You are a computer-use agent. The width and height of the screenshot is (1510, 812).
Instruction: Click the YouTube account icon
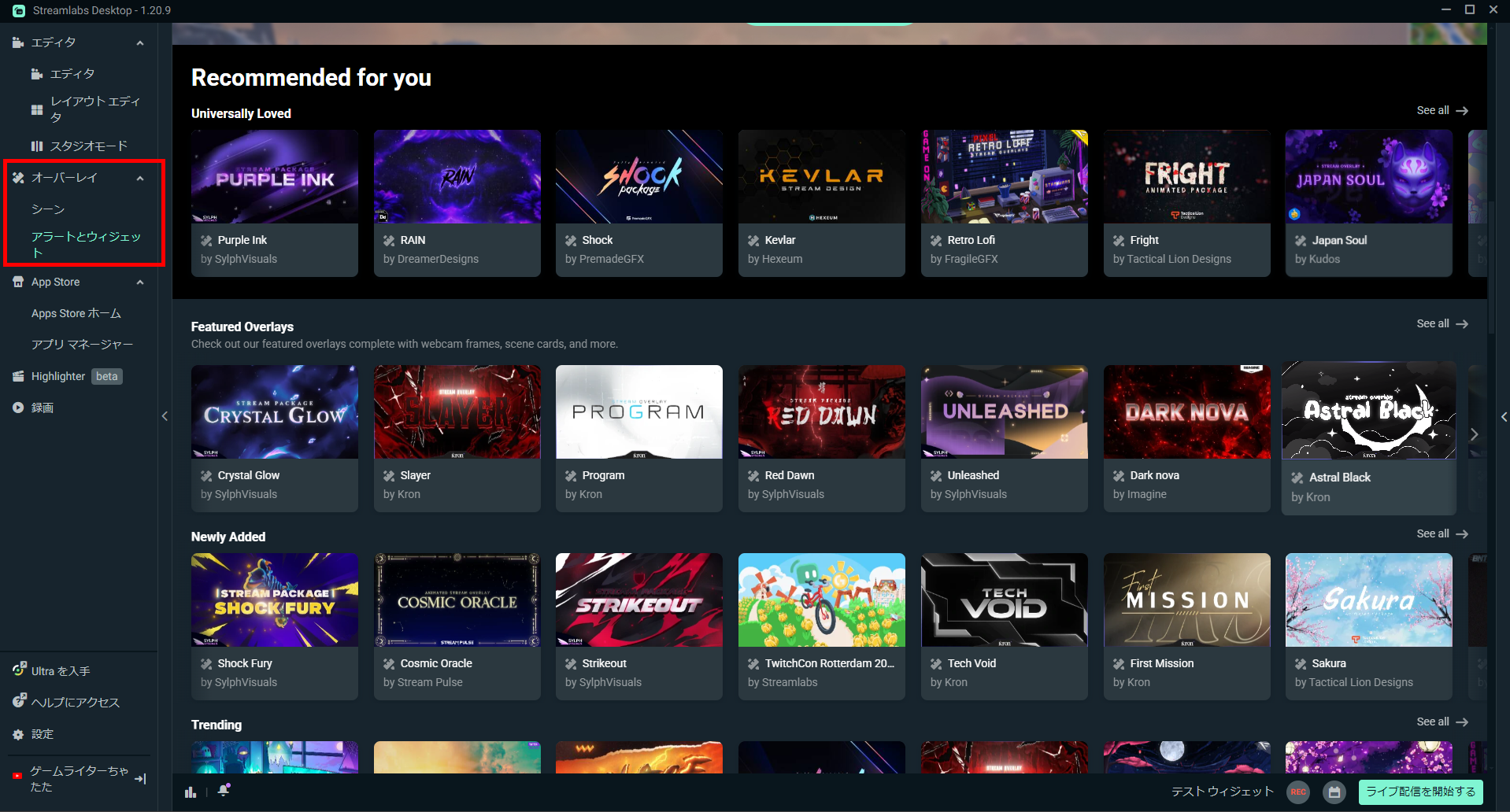tap(17, 776)
